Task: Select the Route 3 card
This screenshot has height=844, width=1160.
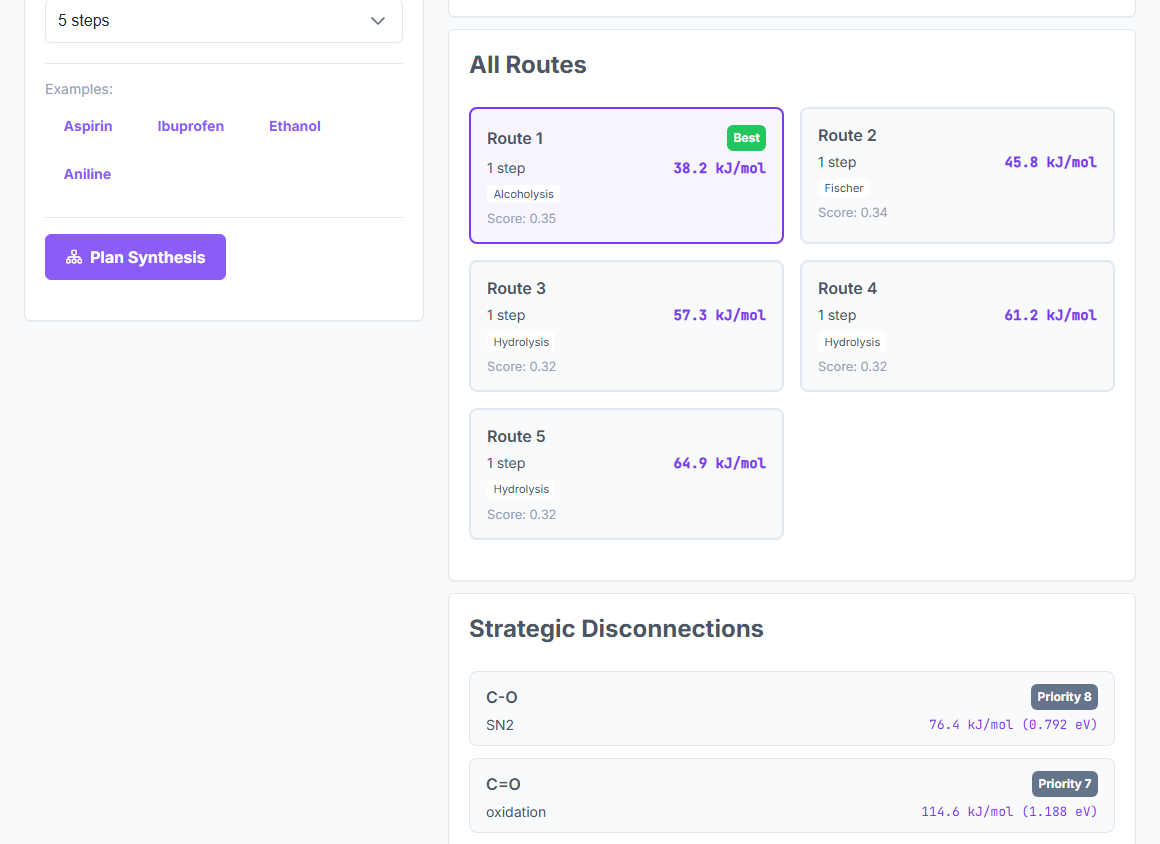Action: (x=627, y=325)
